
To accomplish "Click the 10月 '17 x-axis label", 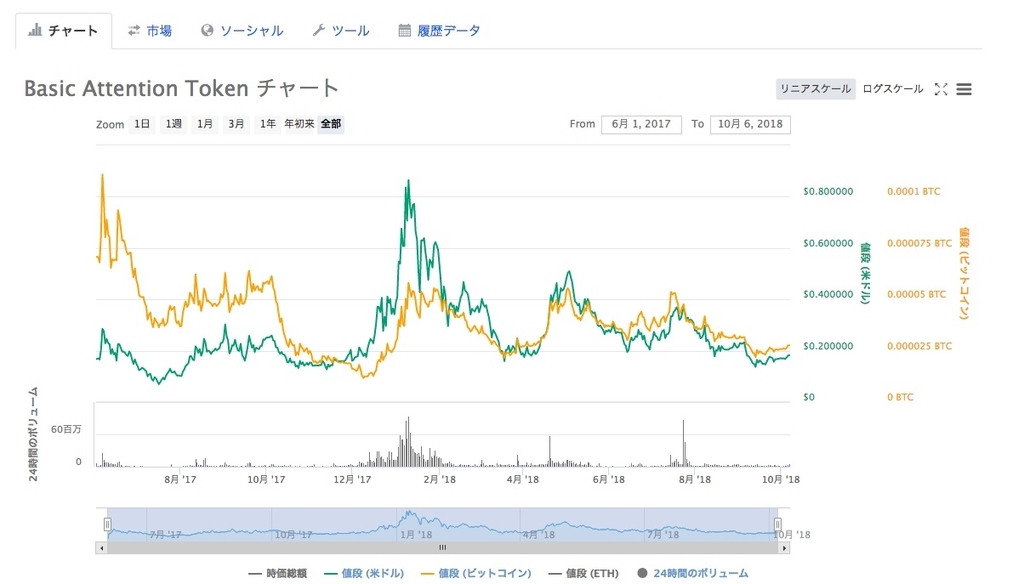I will click(266, 479).
